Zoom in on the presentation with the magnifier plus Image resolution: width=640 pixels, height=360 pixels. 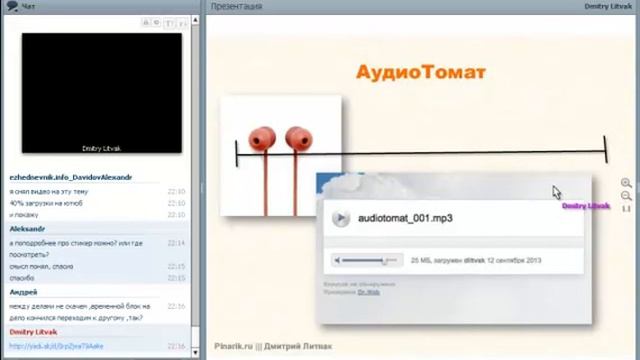click(x=626, y=183)
